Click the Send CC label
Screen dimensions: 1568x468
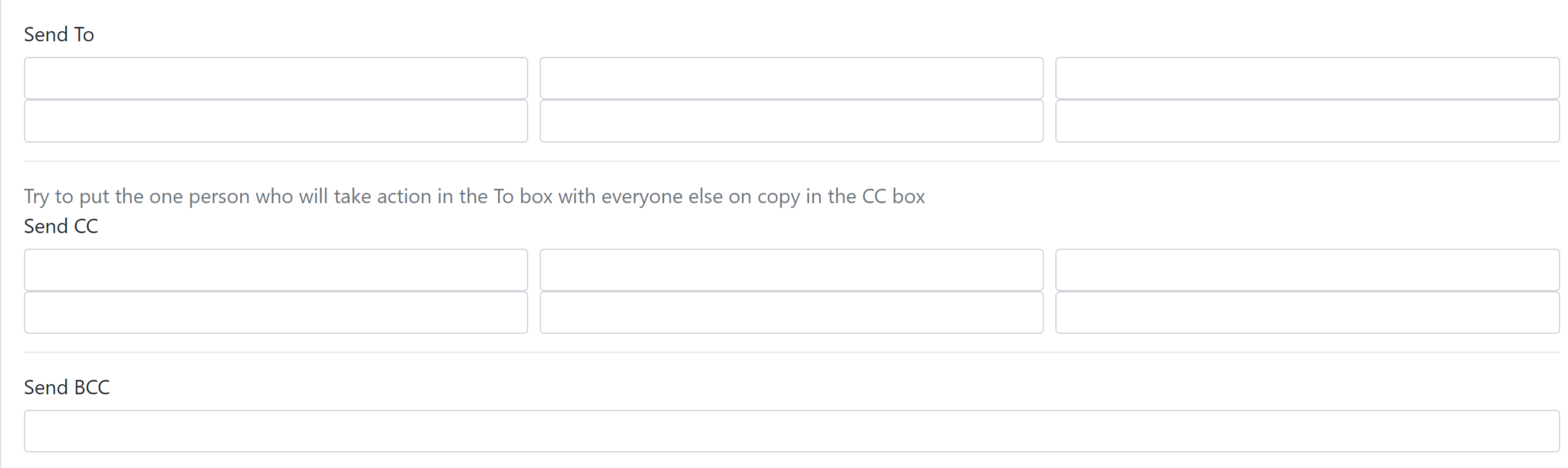click(61, 226)
